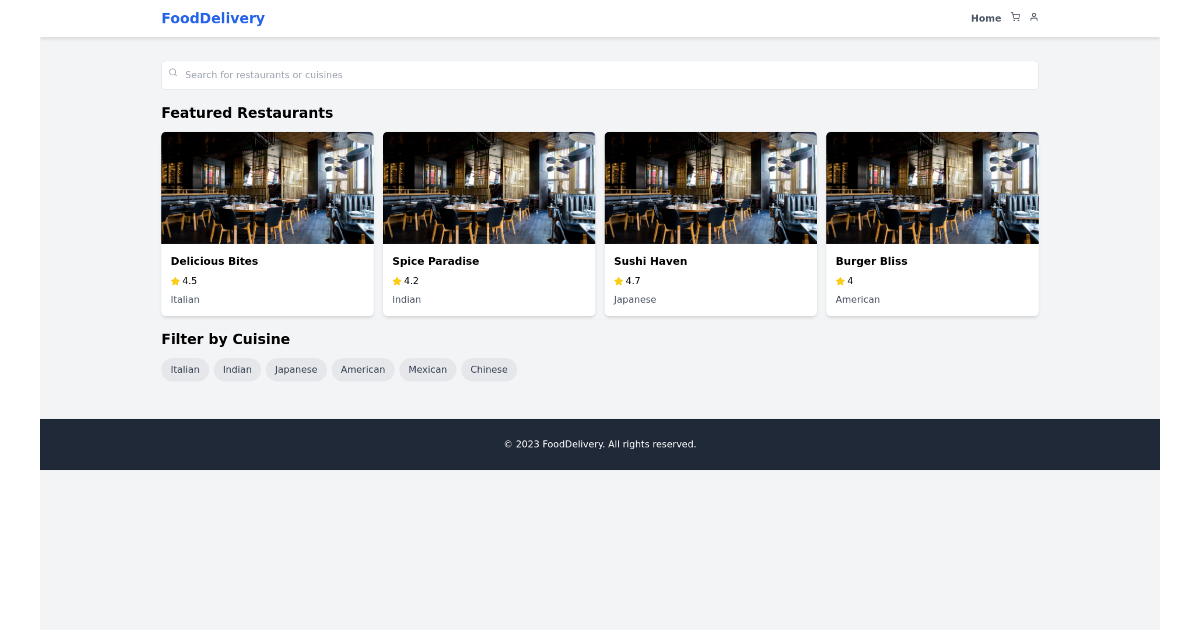Click the Burger Bliss restaurant photo
Image resolution: width=1200 pixels, height=630 pixels.
pyautogui.click(x=932, y=187)
